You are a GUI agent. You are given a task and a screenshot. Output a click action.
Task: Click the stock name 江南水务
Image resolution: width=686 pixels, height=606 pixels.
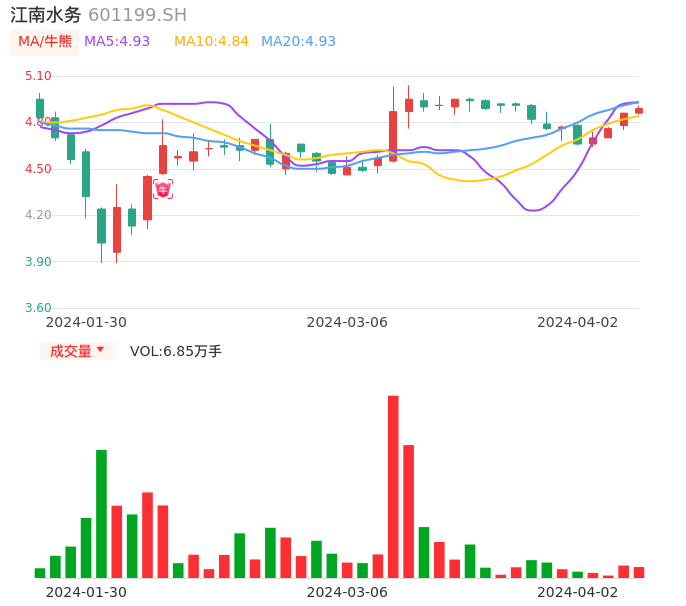click(46, 15)
